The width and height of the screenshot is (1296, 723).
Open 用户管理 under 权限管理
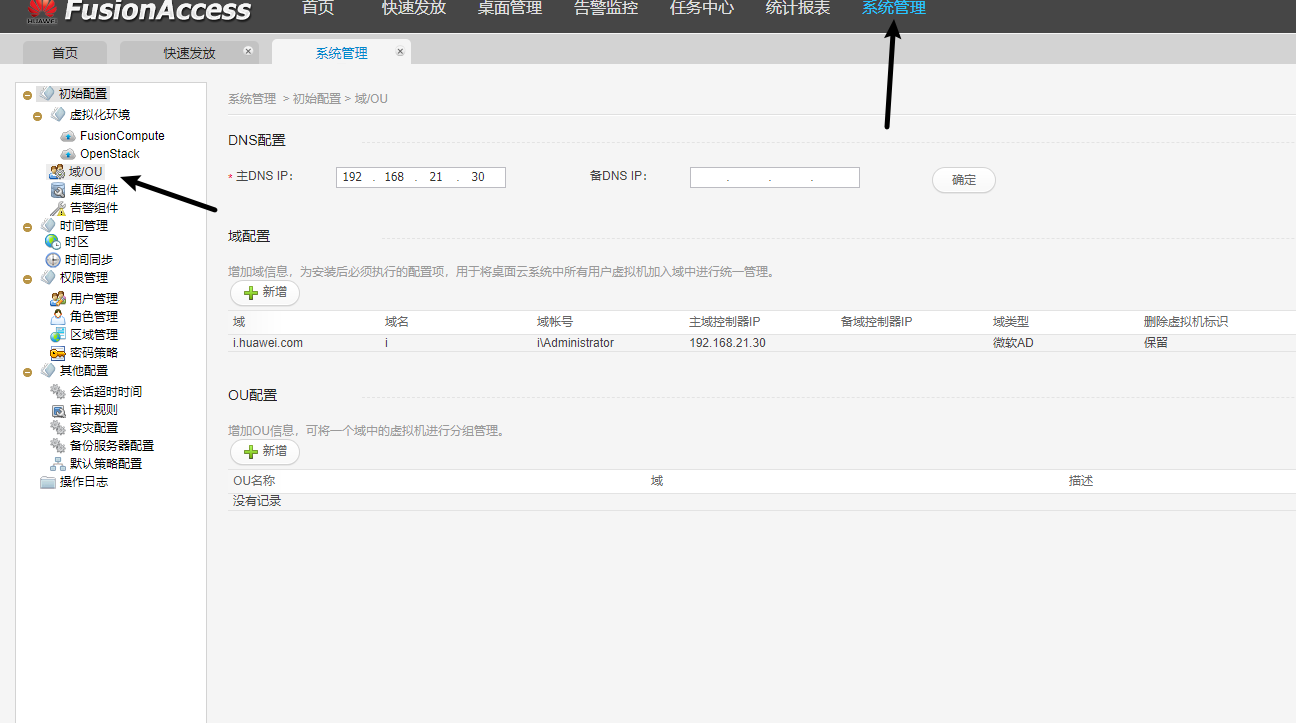(x=90, y=297)
